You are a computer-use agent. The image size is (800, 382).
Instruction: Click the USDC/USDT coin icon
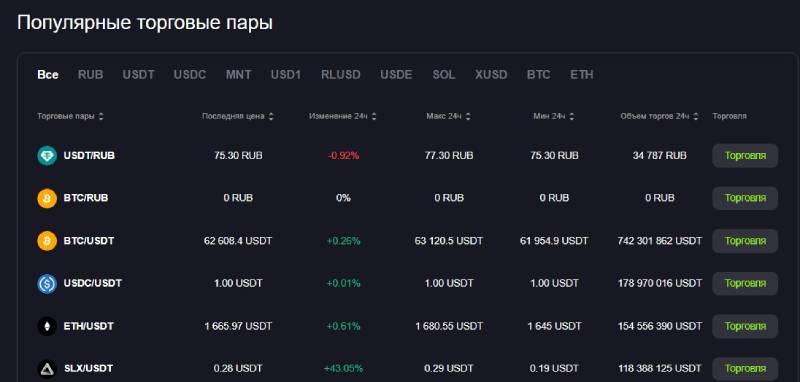pyautogui.click(x=47, y=284)
